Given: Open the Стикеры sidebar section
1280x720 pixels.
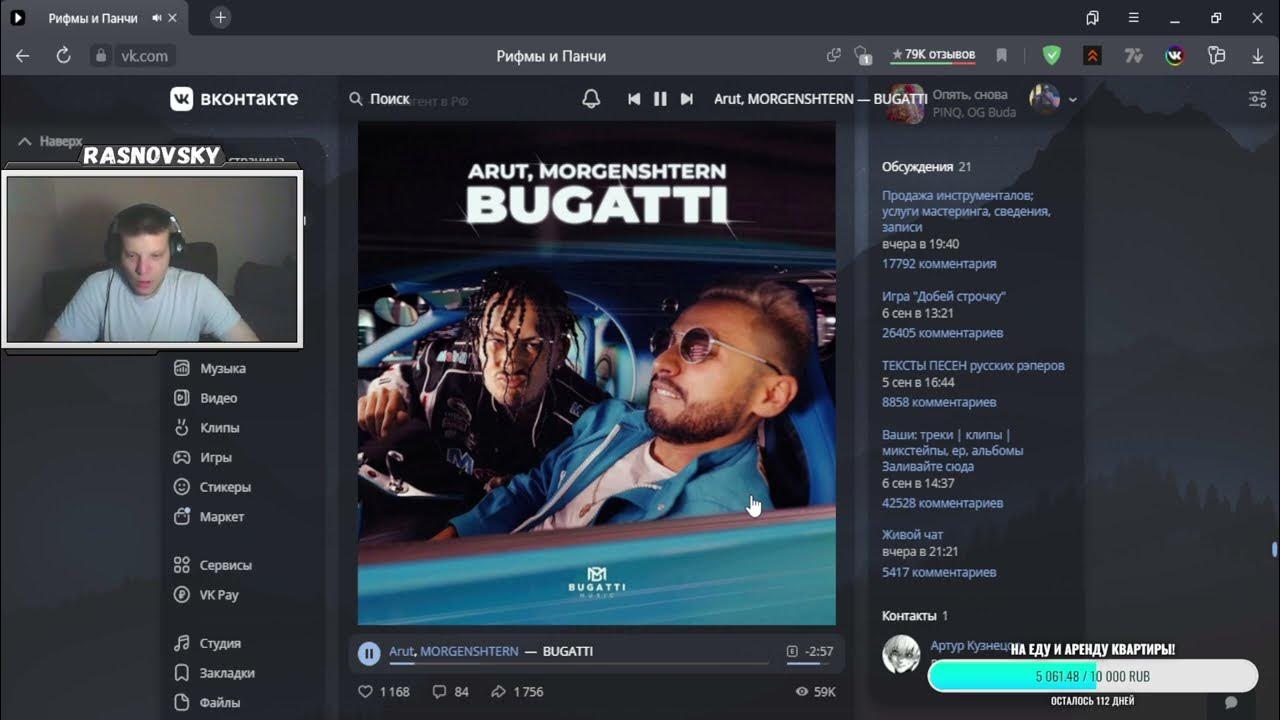Looking at the screenshot, I should click(212, 487).
